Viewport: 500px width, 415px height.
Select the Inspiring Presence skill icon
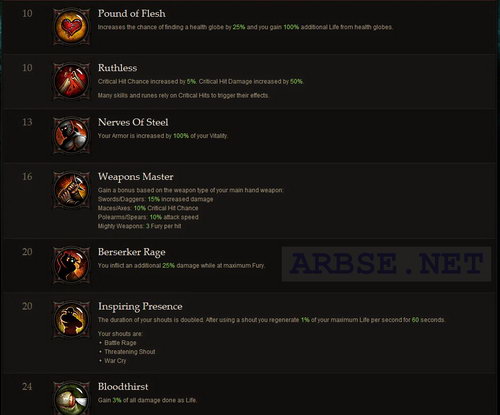(71, 320)
